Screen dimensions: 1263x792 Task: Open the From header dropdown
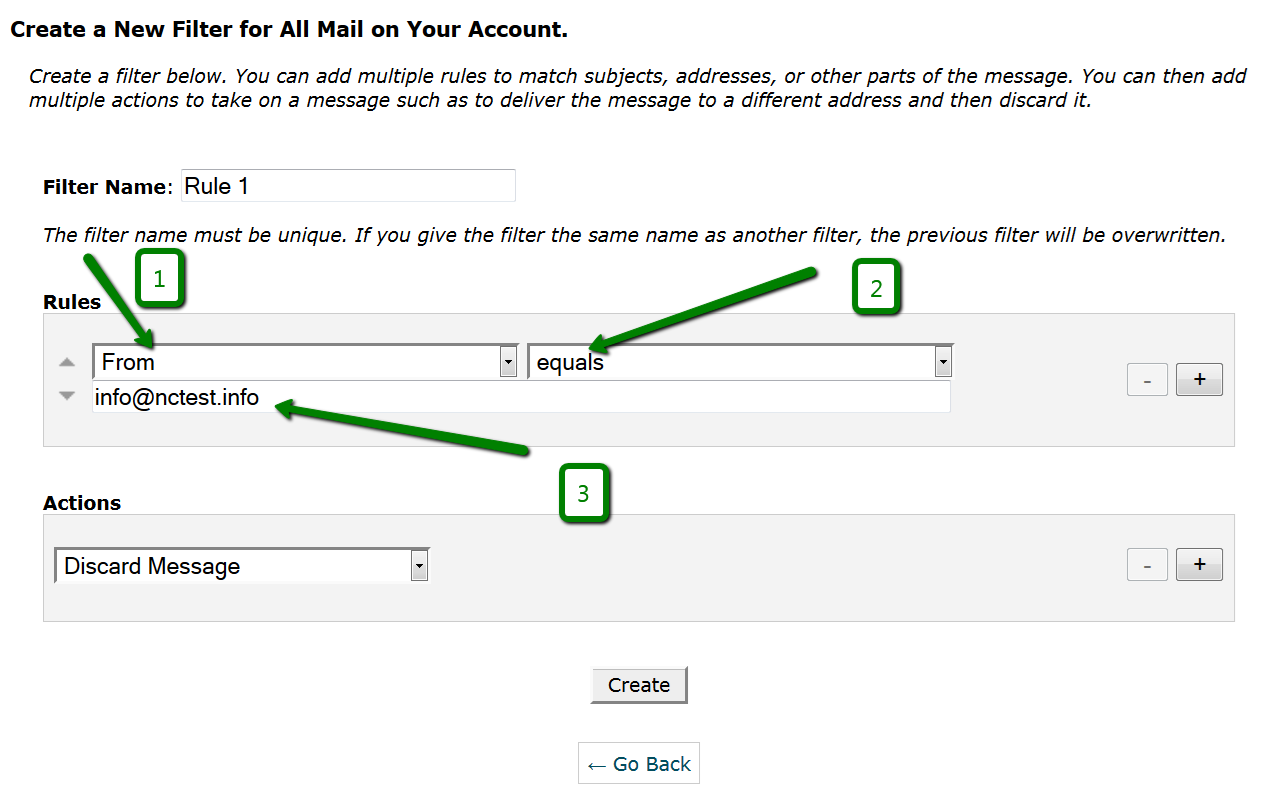click(305, 362)
